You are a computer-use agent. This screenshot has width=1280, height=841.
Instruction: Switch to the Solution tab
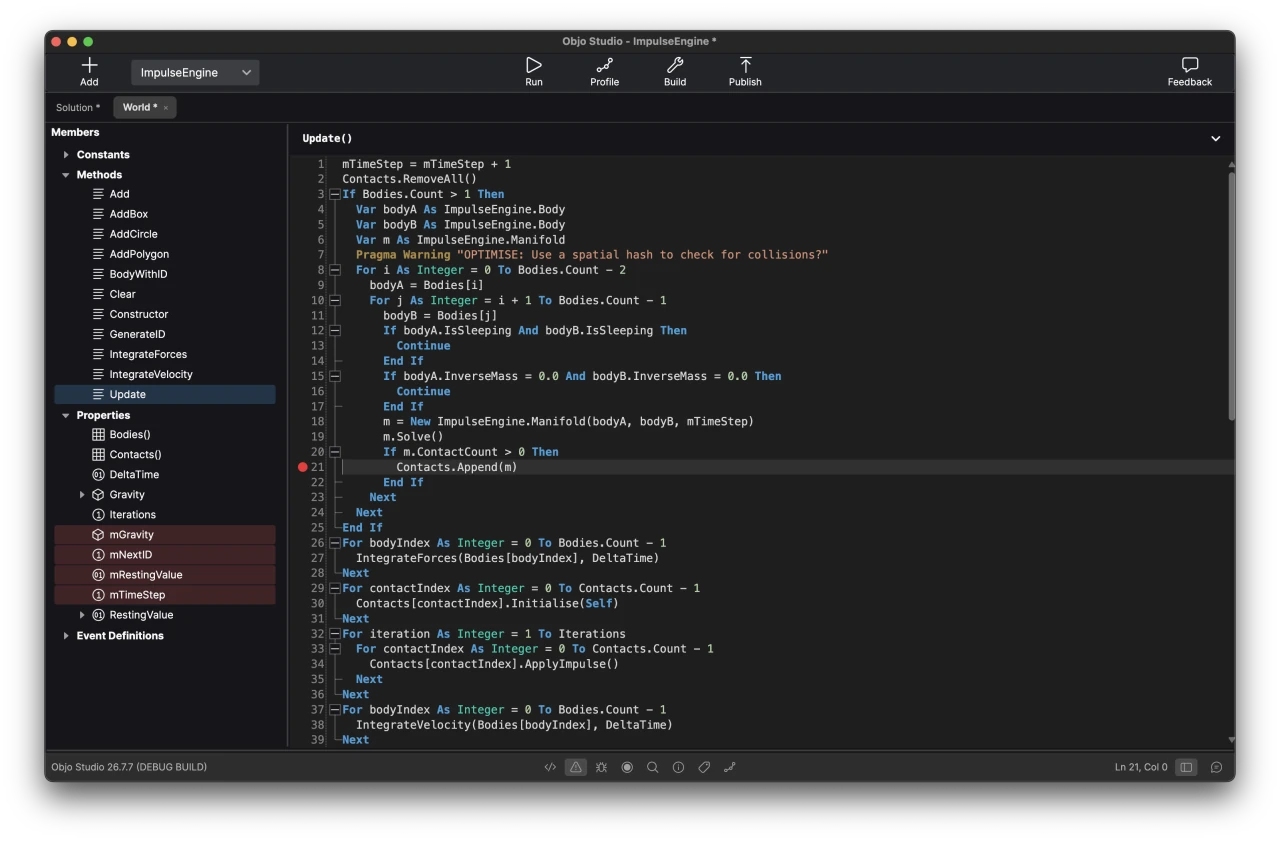(x=78, y=107)
